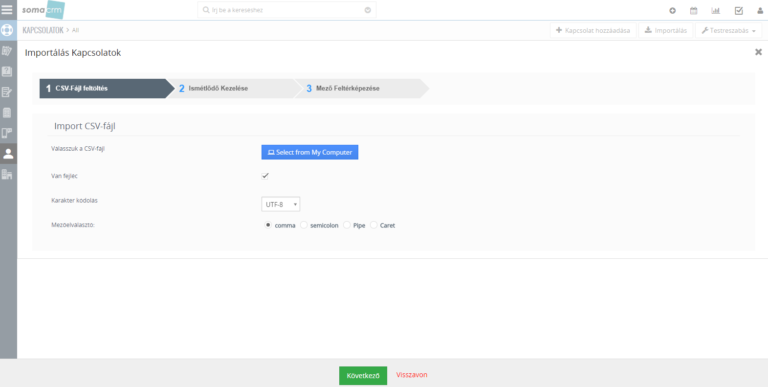Open the hamburger main menu
768x387 pixels.
pos(7,10)
